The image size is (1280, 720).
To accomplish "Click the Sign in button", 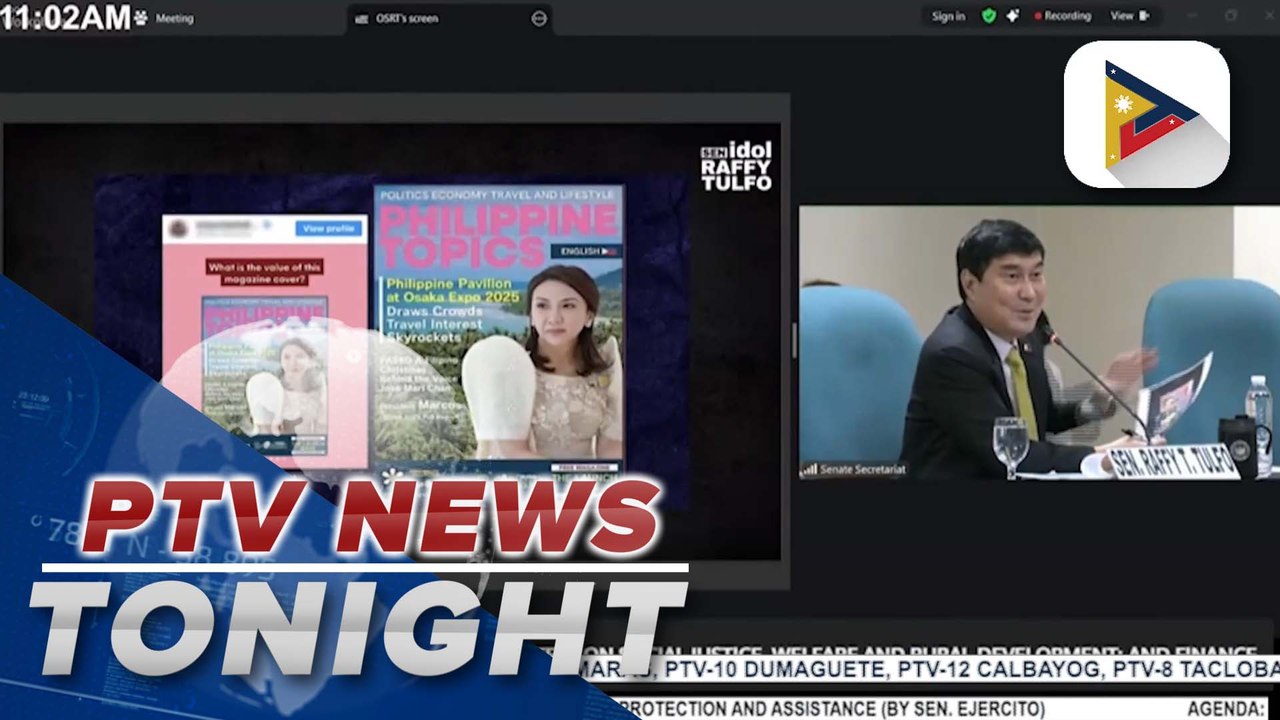I will tap(948, 16).
